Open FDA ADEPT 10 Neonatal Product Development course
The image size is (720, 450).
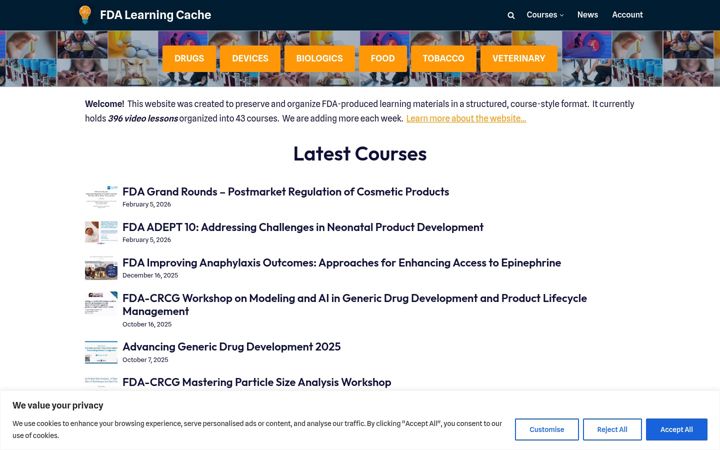303,227
